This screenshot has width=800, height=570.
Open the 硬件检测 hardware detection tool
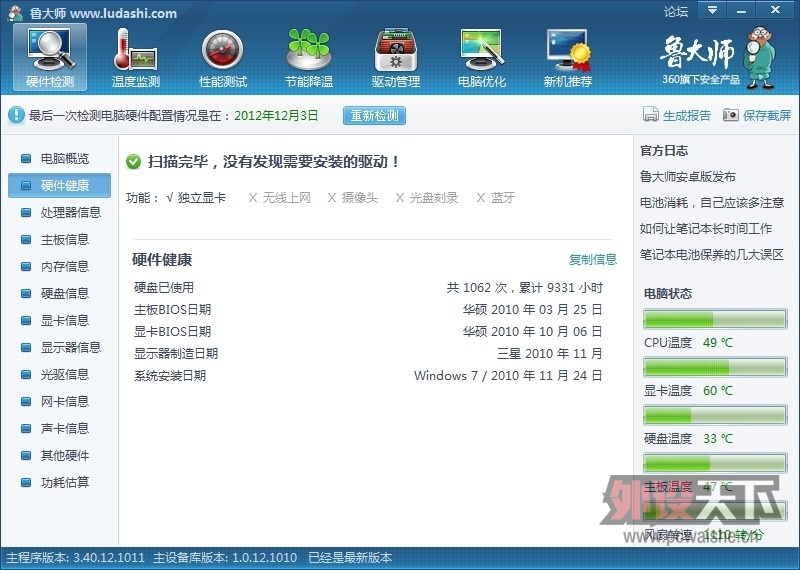[50, 58]
